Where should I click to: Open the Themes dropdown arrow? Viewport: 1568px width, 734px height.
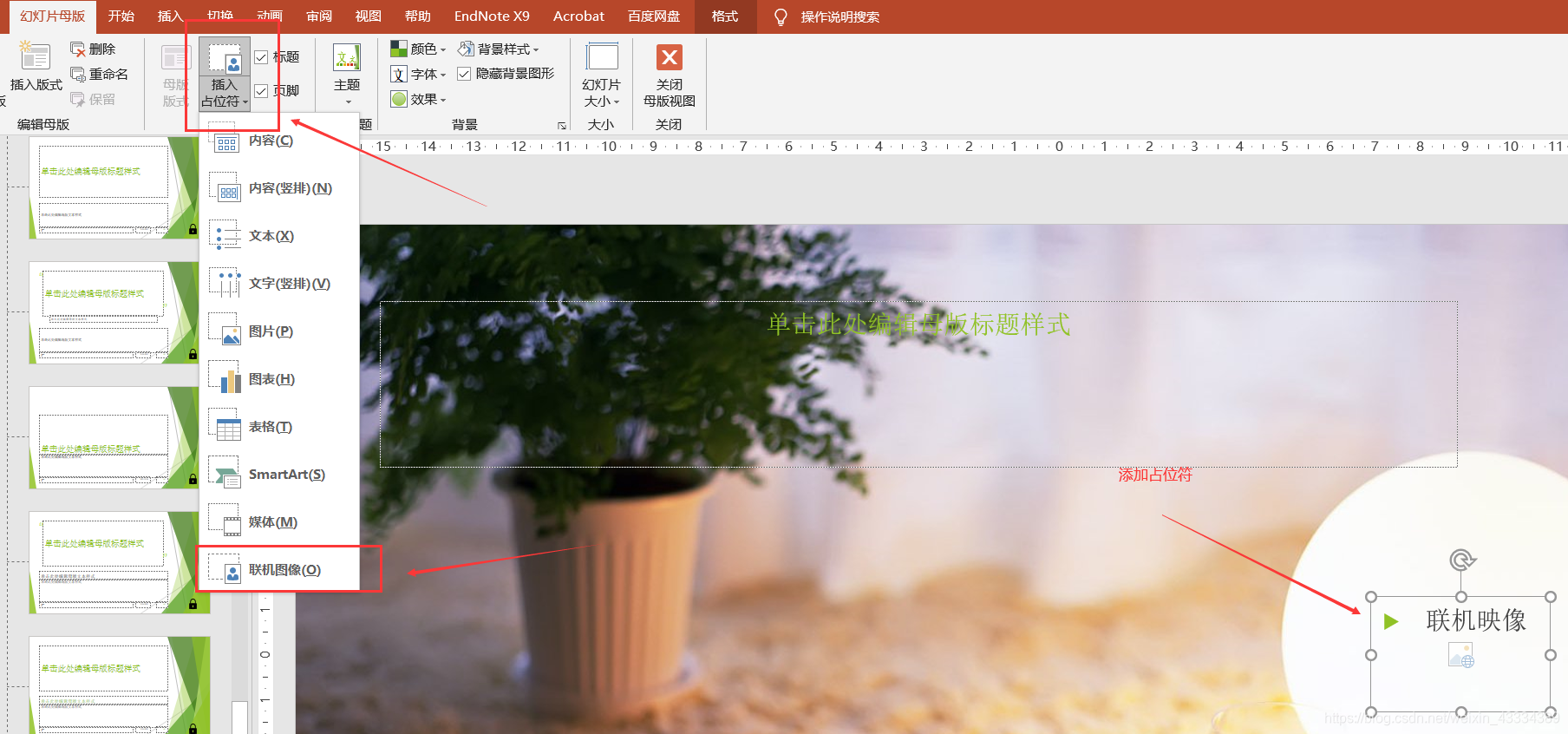[348, 102]
